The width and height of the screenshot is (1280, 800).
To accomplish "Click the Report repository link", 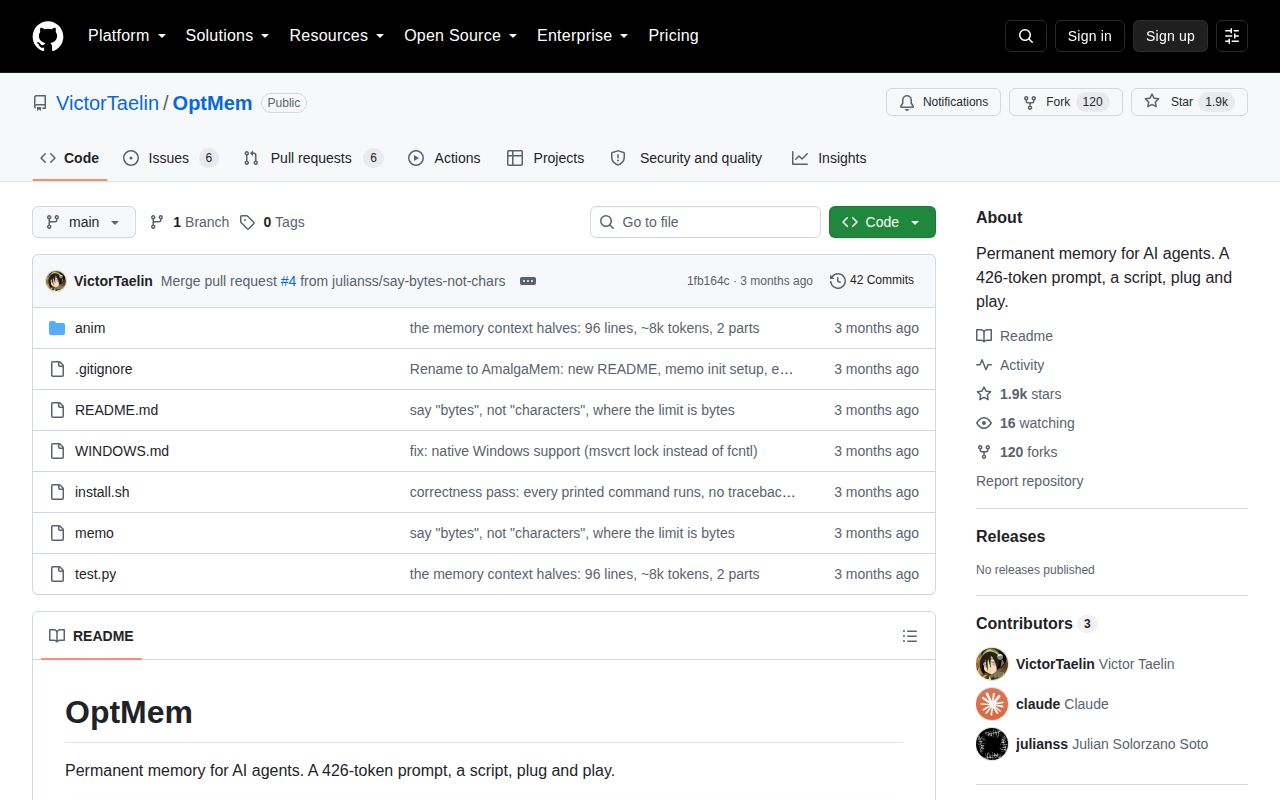I will pyautogui.click(x=1029, y=481).
